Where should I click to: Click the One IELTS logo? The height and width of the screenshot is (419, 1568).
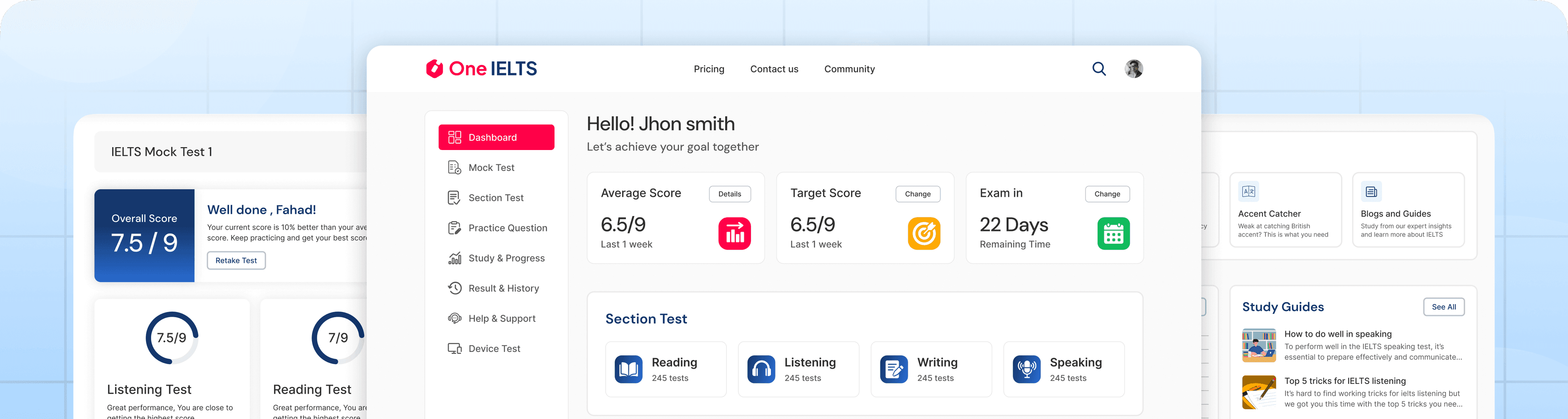[481, 69]
